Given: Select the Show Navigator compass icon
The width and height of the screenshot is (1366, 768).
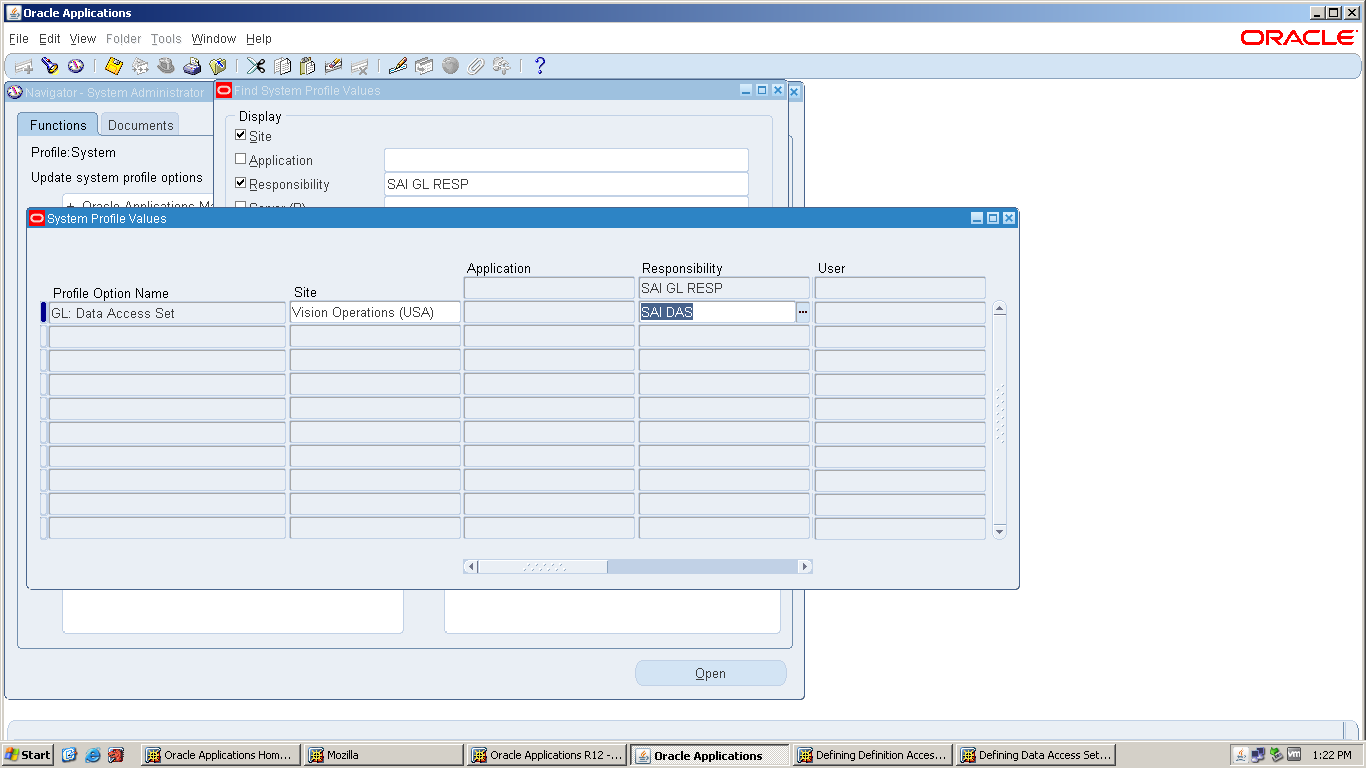Looking at the screenshot, I should (78, 66).
